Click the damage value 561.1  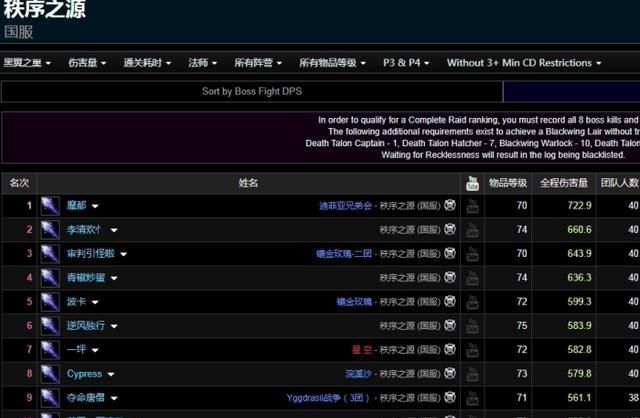tap(579, 398)
